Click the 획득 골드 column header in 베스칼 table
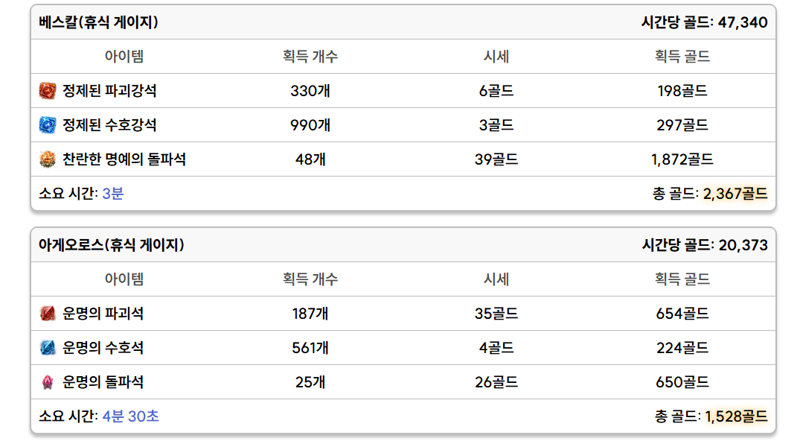 pos(682,56)
